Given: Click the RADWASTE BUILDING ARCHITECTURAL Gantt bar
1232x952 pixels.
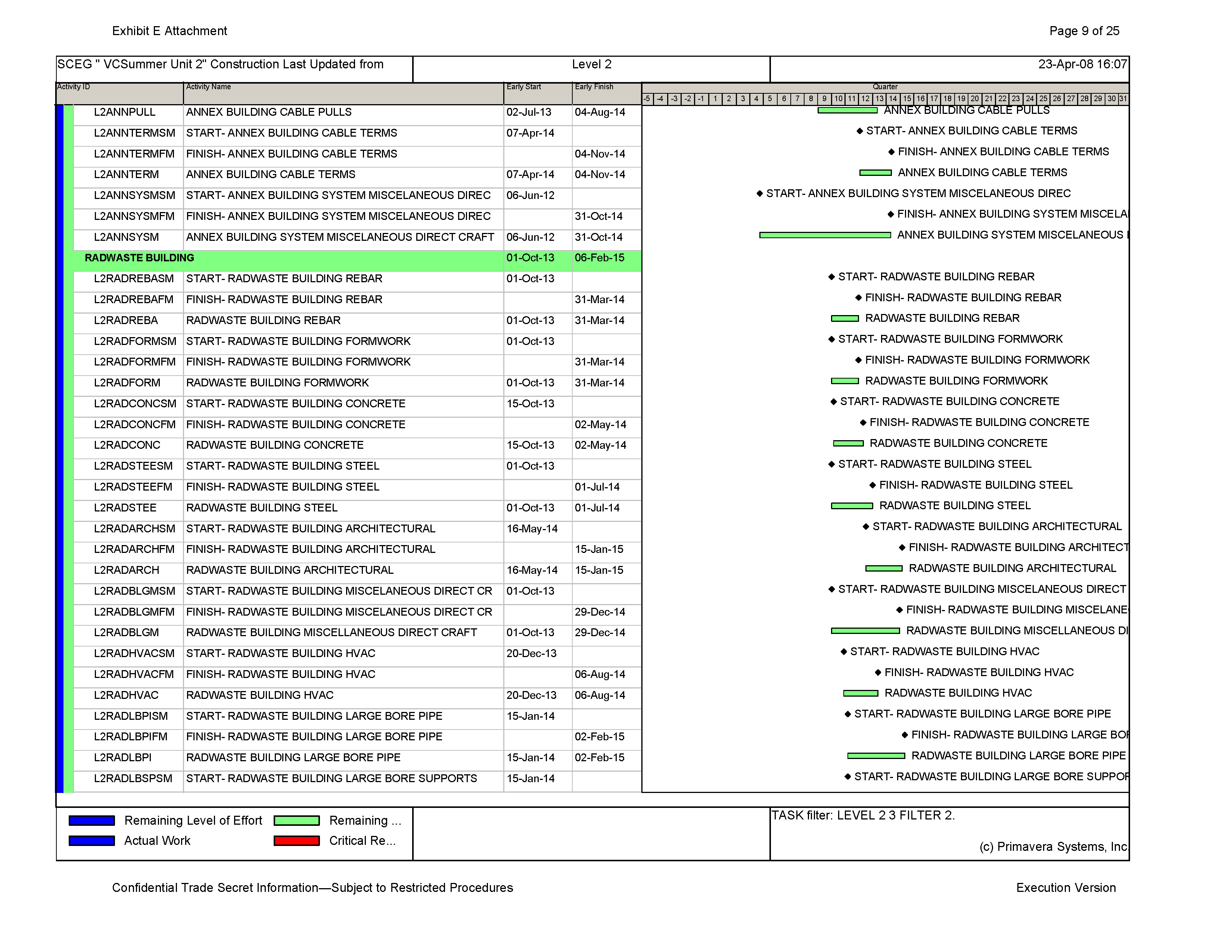Looking at the screenshot, I should coord(884,569).
